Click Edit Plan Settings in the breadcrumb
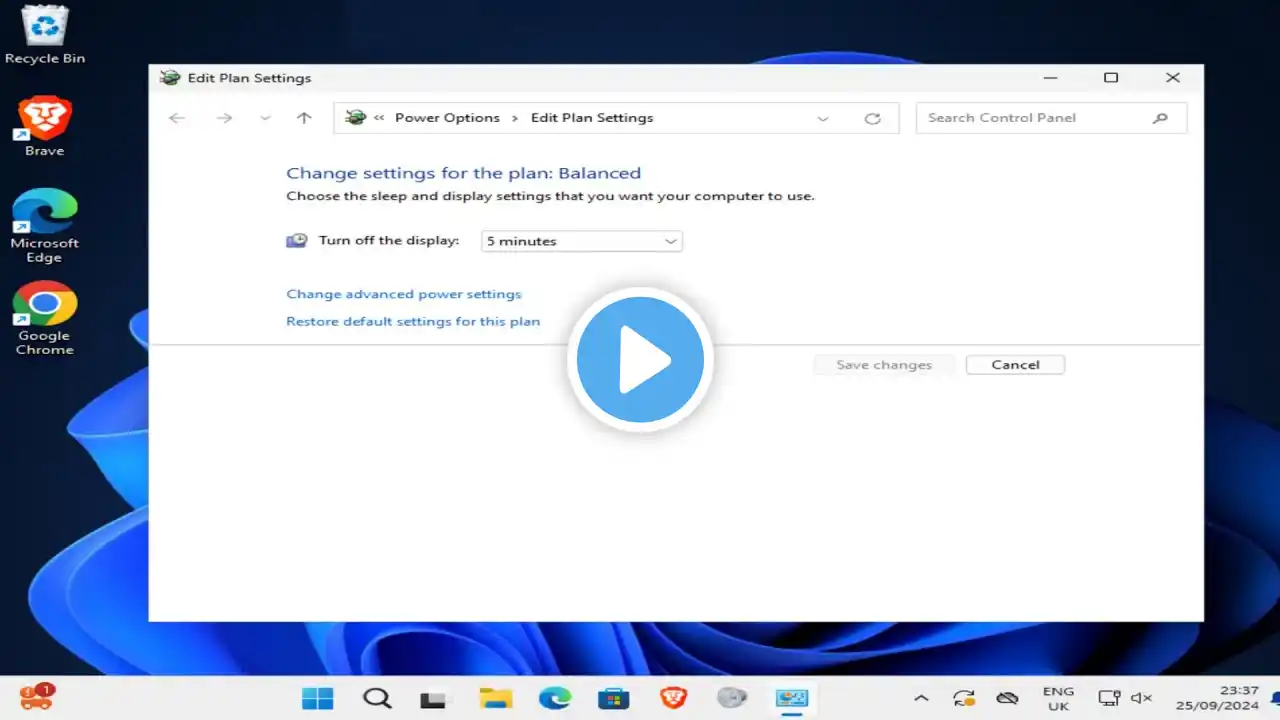1280x720 pixels. point(592,118)
